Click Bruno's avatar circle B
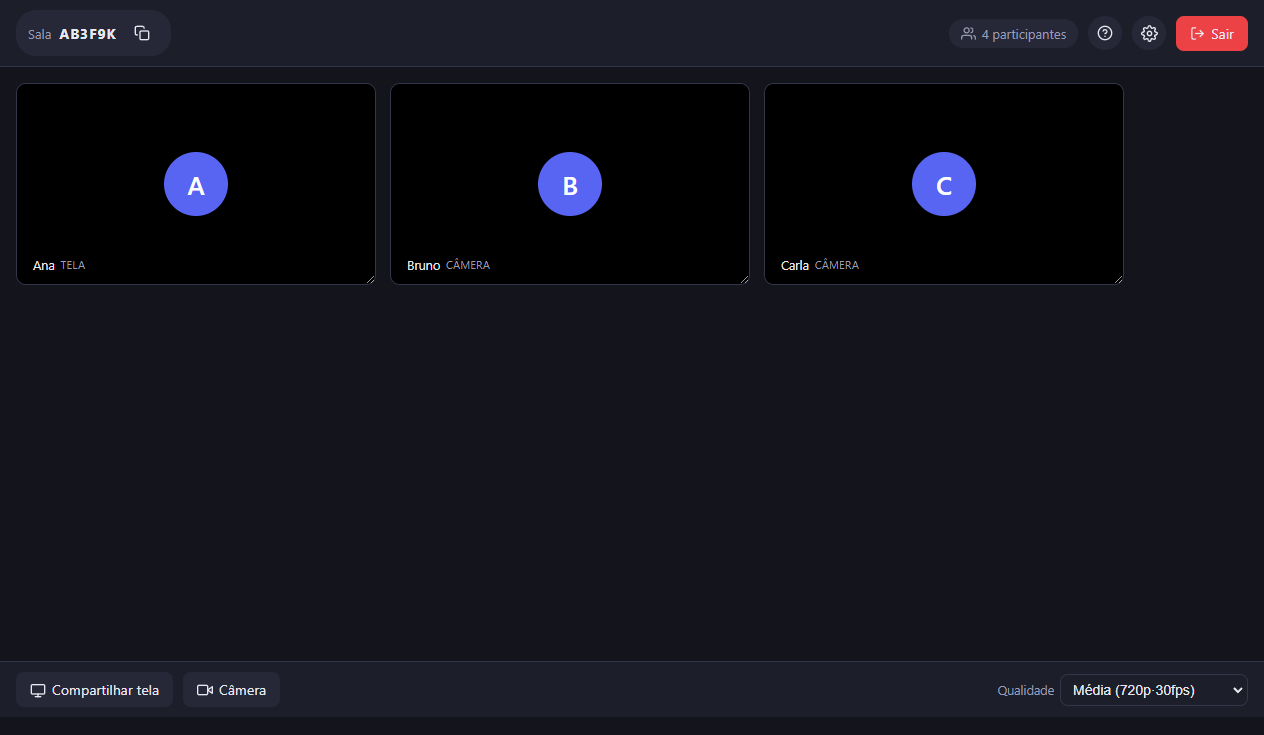Image resolution: width=1264 pixels, height=735 pixels. point(570,184)
